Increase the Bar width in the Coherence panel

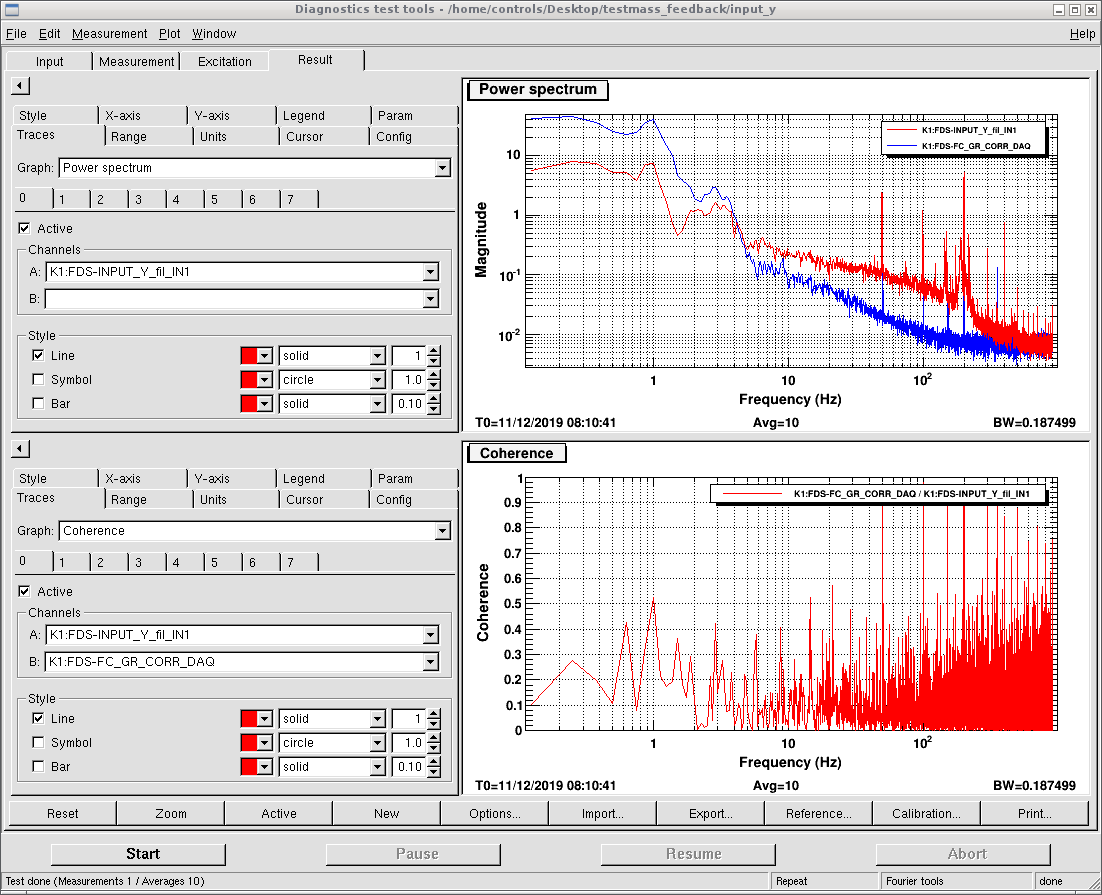point(433,762)
